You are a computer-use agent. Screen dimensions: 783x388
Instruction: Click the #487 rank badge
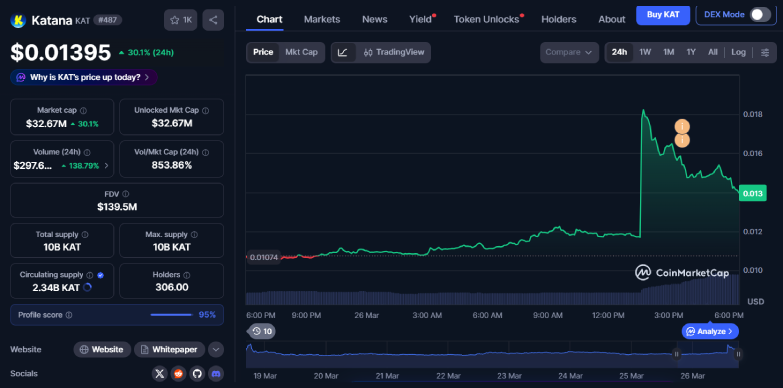pos(108,20)
